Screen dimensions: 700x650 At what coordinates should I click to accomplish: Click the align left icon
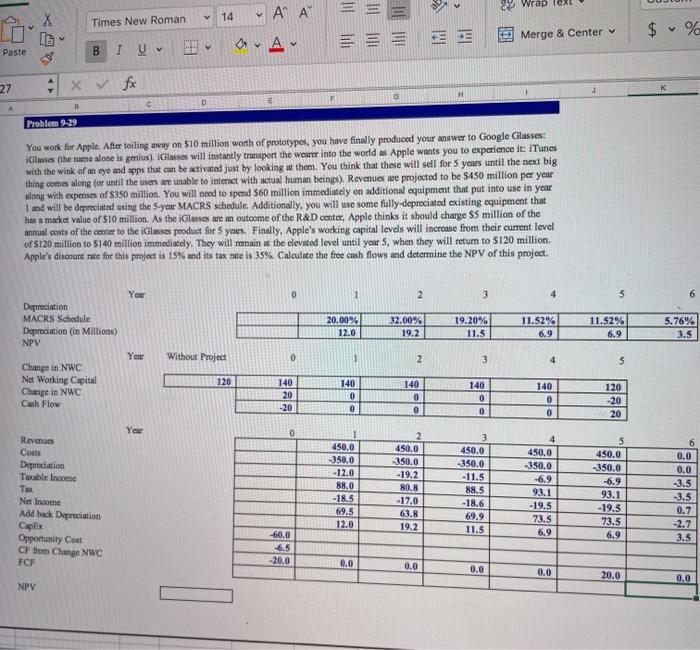click(347, 41)
